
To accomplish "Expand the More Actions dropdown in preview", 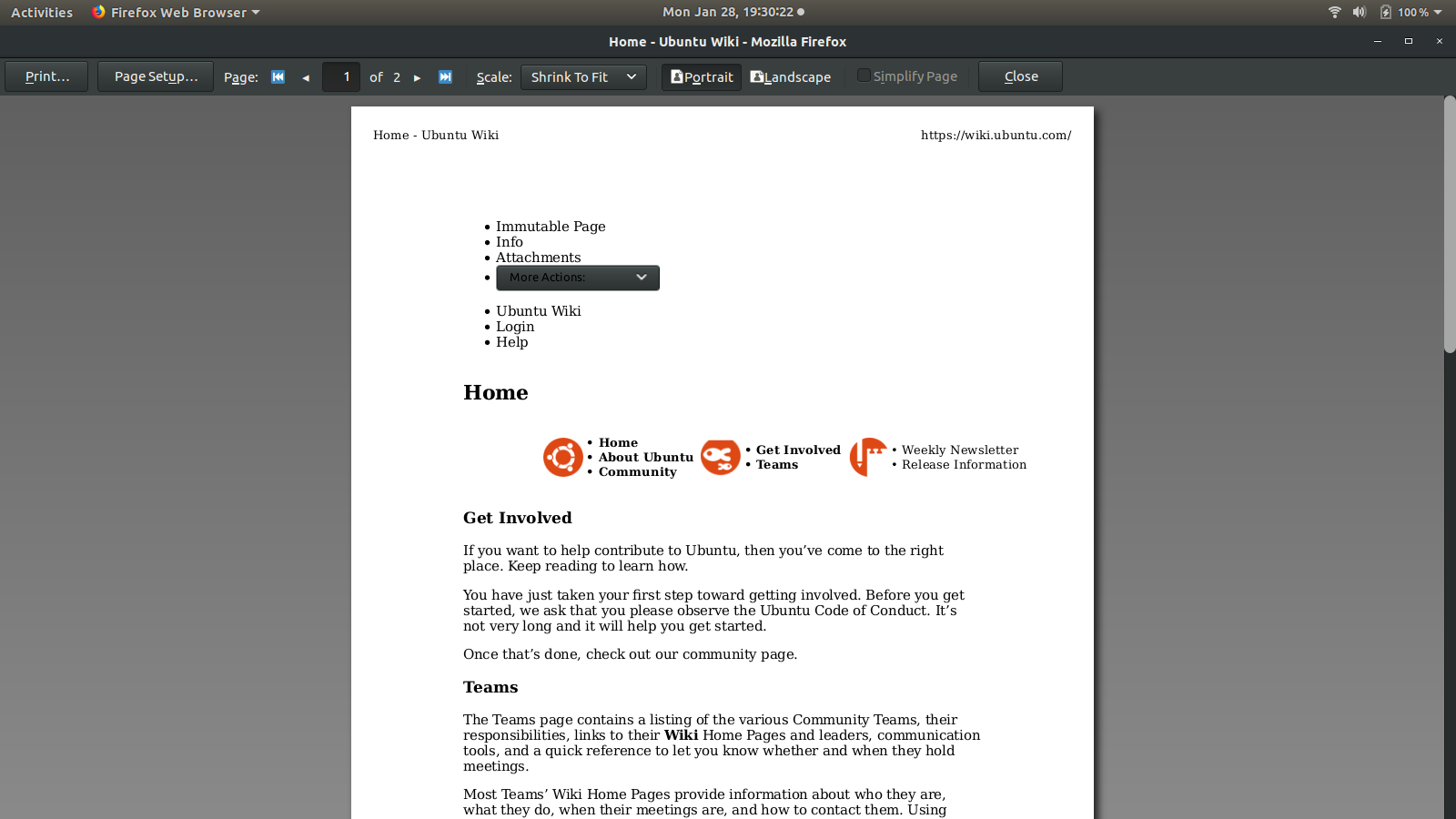I will coord(578,278).
